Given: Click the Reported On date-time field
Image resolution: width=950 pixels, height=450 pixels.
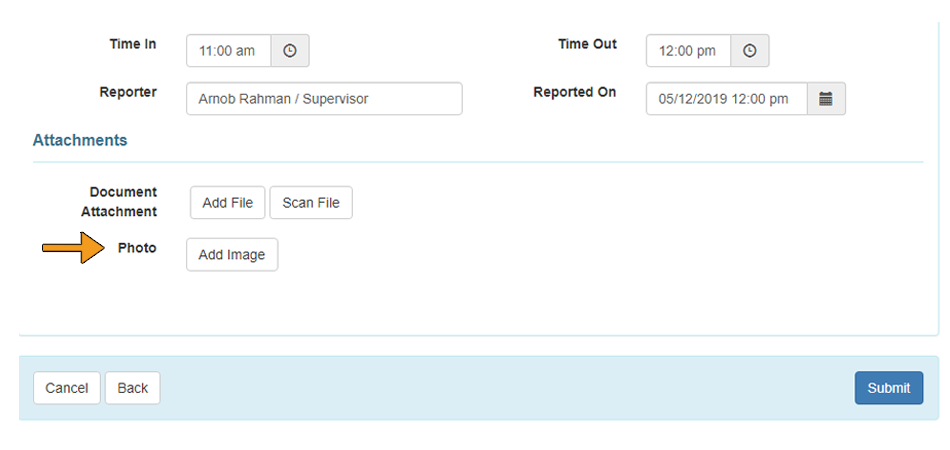Looking at the screenshot, I should [726, 99].
